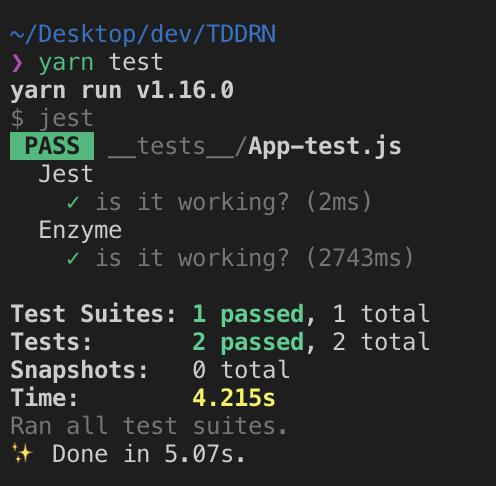The width and height of the screenshot is (496, 486).
Task: Click the green PASS badge
Action: click(52, 146)
